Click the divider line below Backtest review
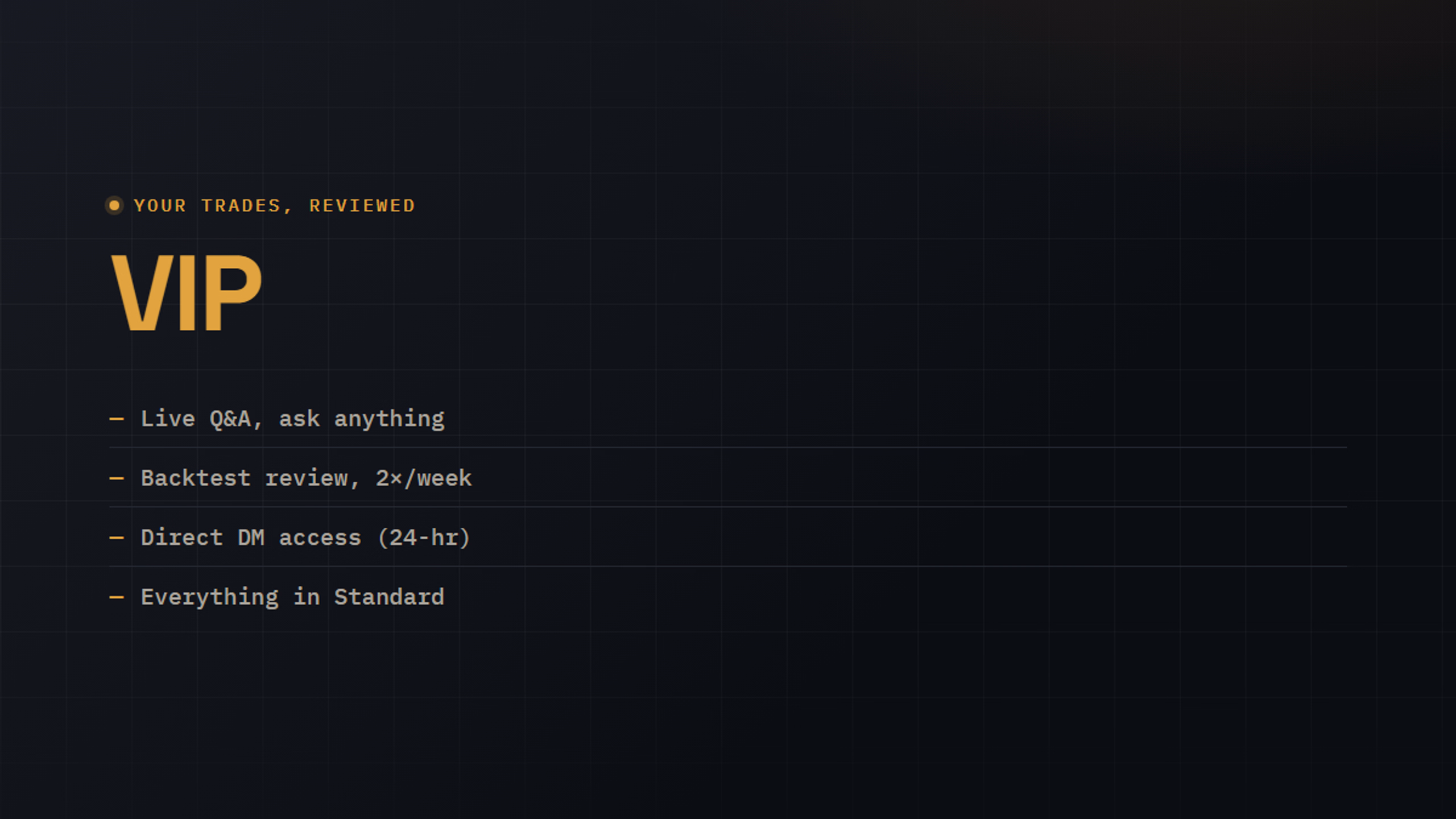This screenshot has height=819, width=1456. coord(728,507)
